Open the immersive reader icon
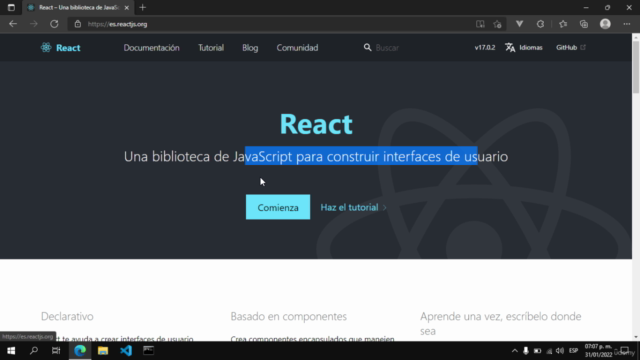The height and width of the screenshot is (360, 640). tap(480, 24)
